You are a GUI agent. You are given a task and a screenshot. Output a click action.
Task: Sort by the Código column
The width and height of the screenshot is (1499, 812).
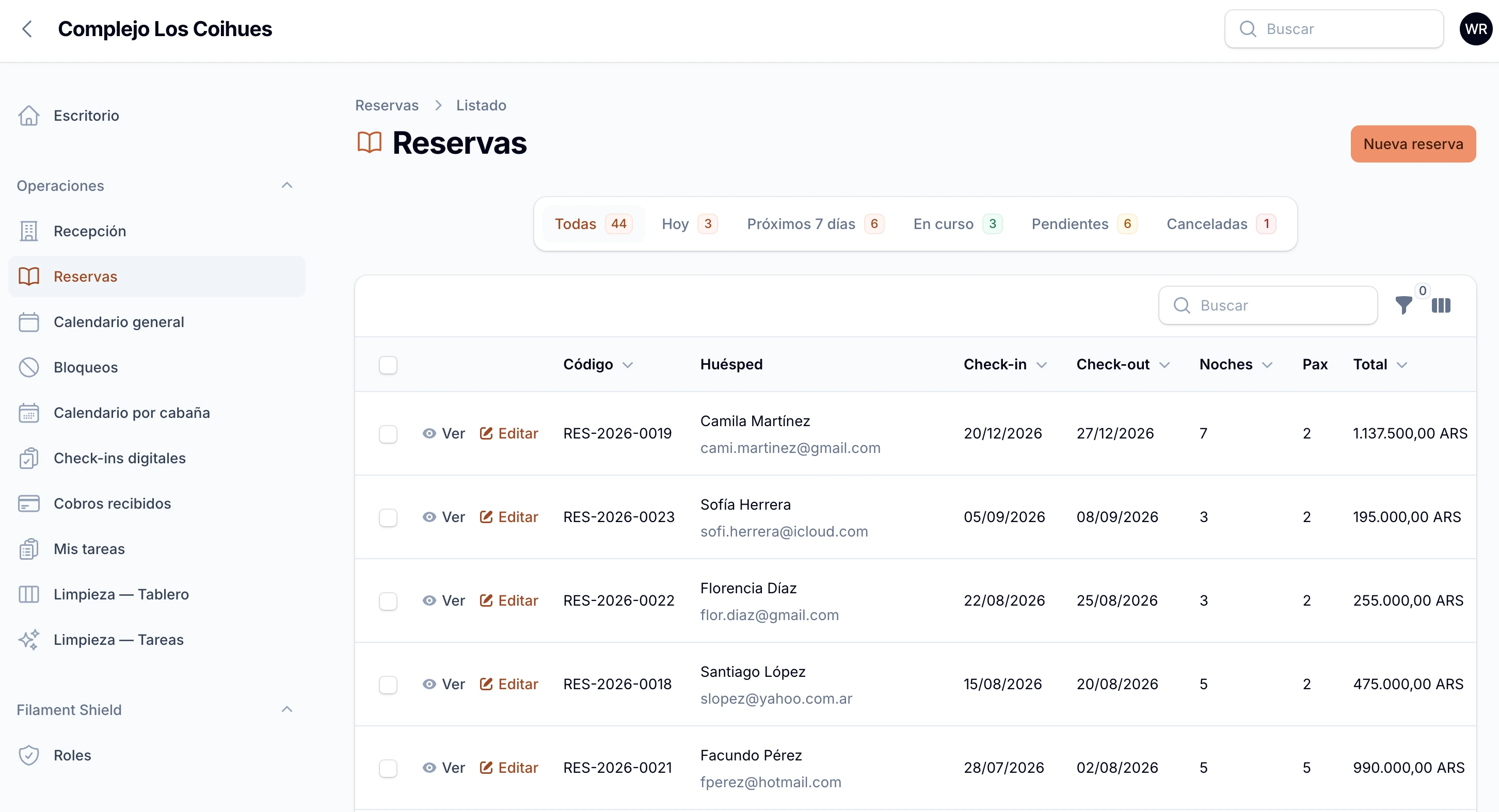coord(598,365)
